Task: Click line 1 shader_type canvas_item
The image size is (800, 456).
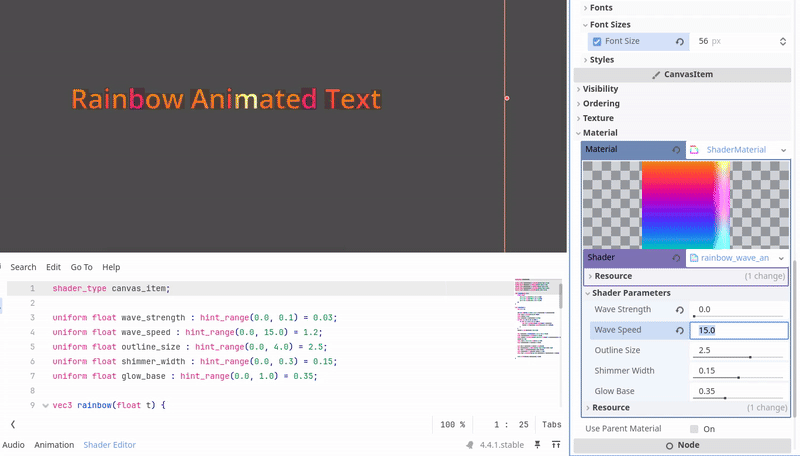Action: point(111,289)
